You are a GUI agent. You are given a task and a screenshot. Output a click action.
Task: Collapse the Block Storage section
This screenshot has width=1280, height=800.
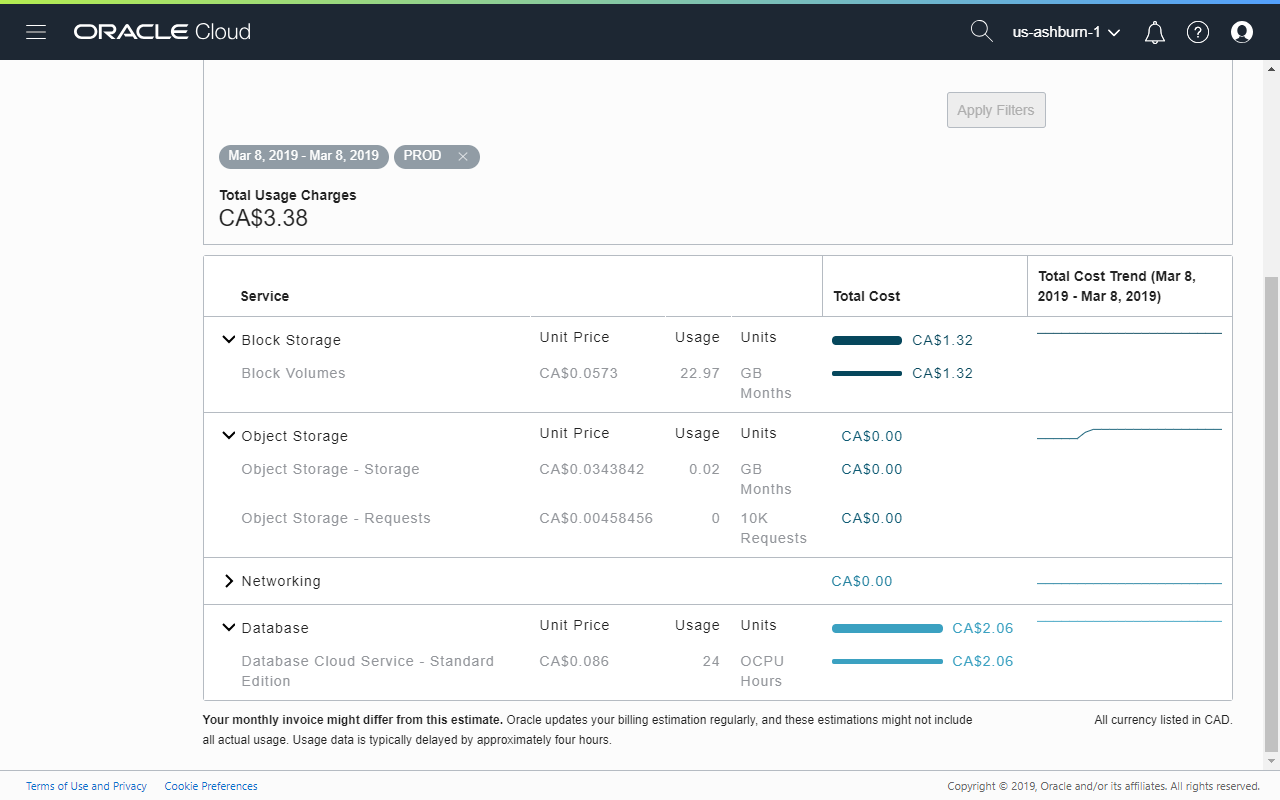[x=229, y=340]
